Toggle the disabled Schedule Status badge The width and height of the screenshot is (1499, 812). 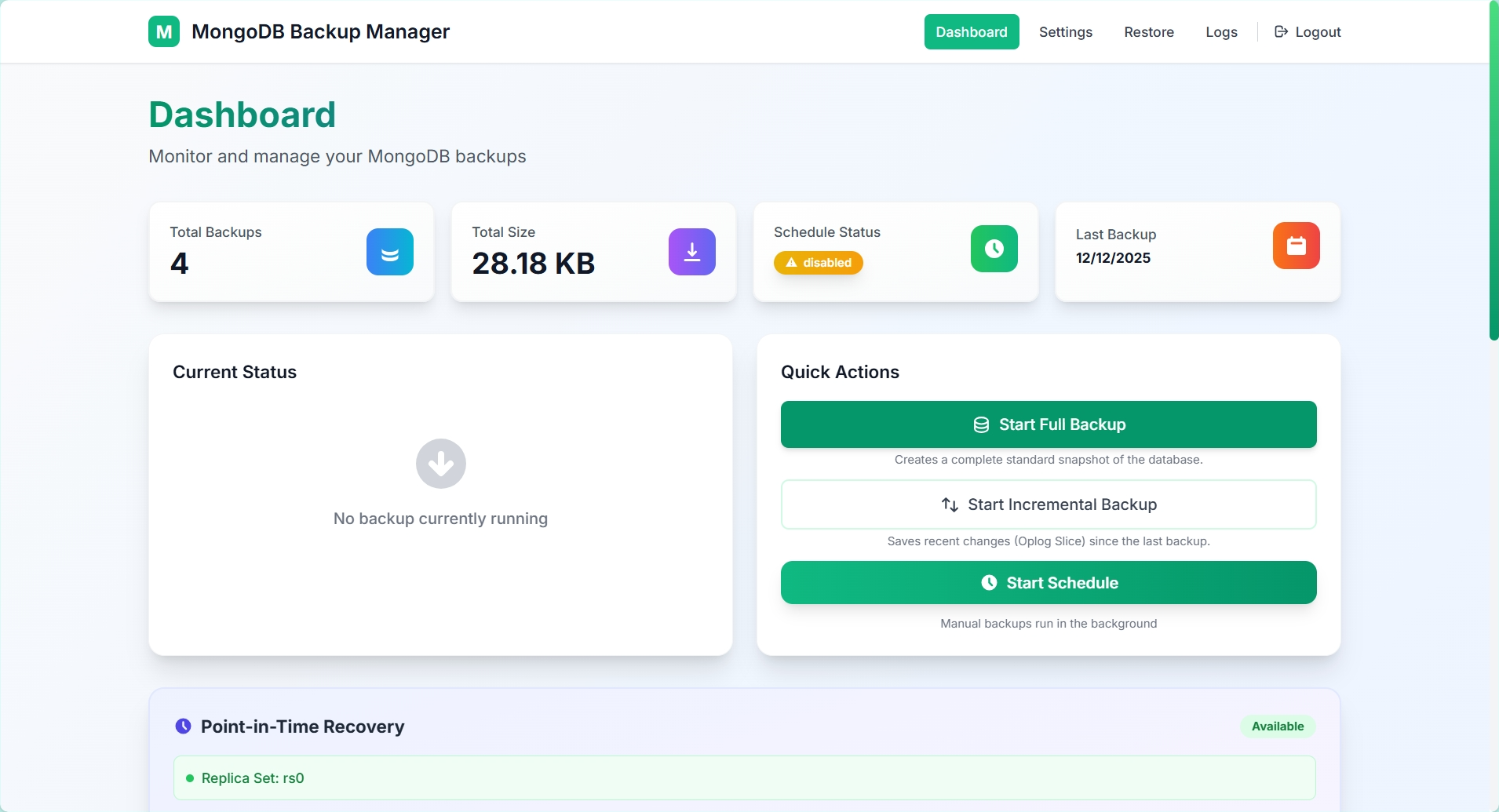[x=819, y=263]
